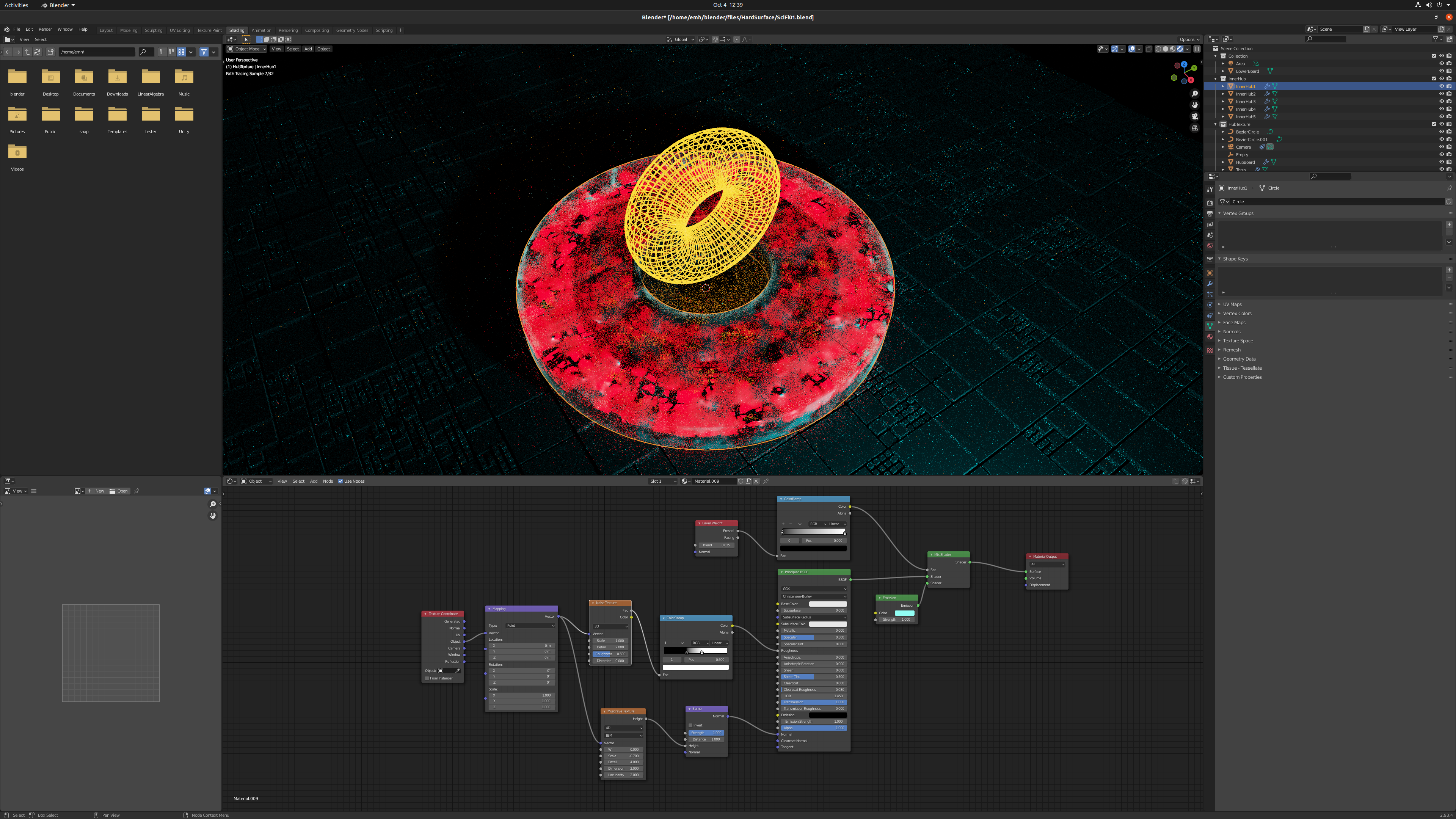The image size is (1456, 819).
Task: Collapse the InnerHub collection in outliner
Action: point(1216,78)
